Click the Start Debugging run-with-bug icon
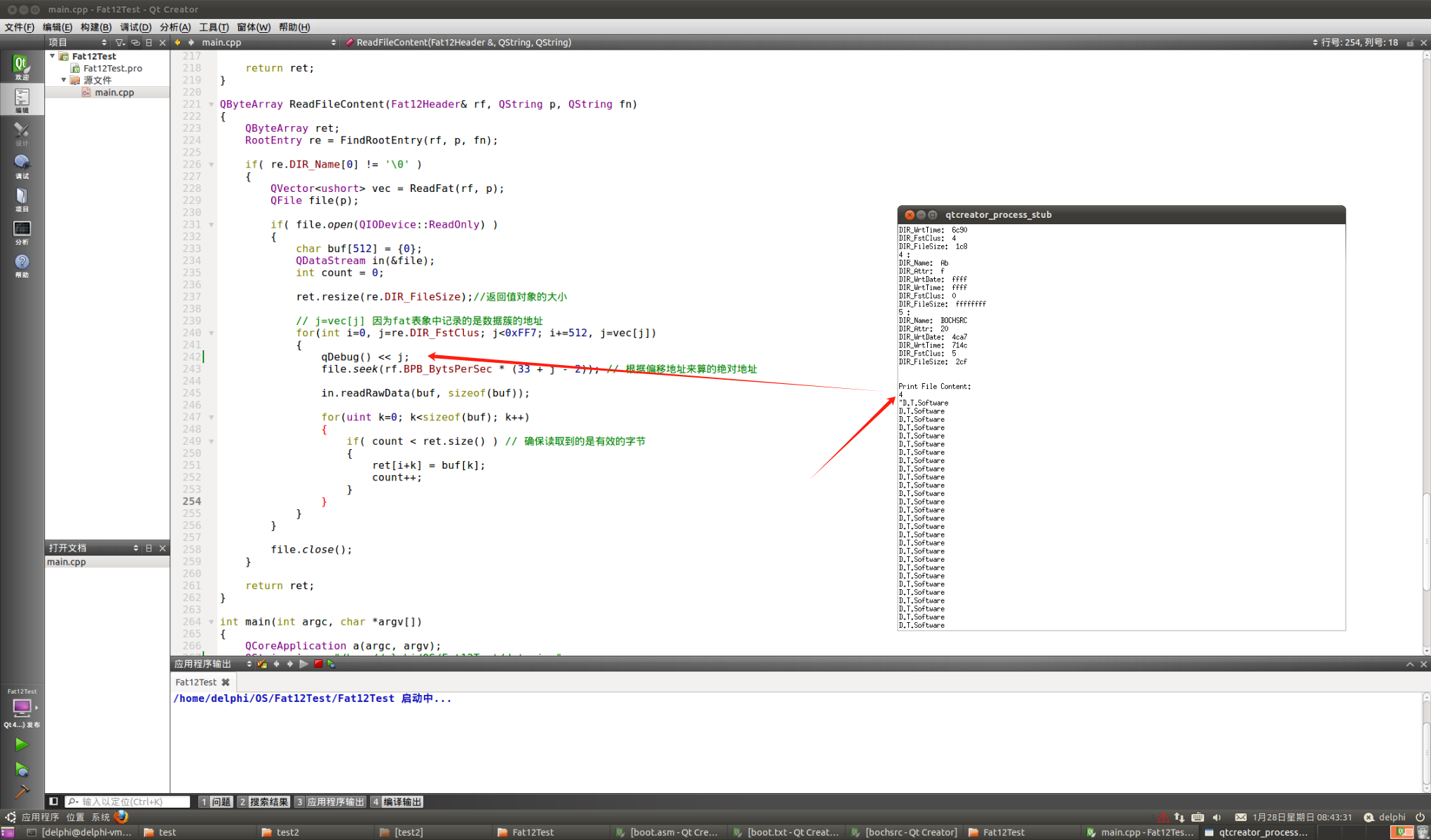The image size is (1431, 840). [22, 769]
